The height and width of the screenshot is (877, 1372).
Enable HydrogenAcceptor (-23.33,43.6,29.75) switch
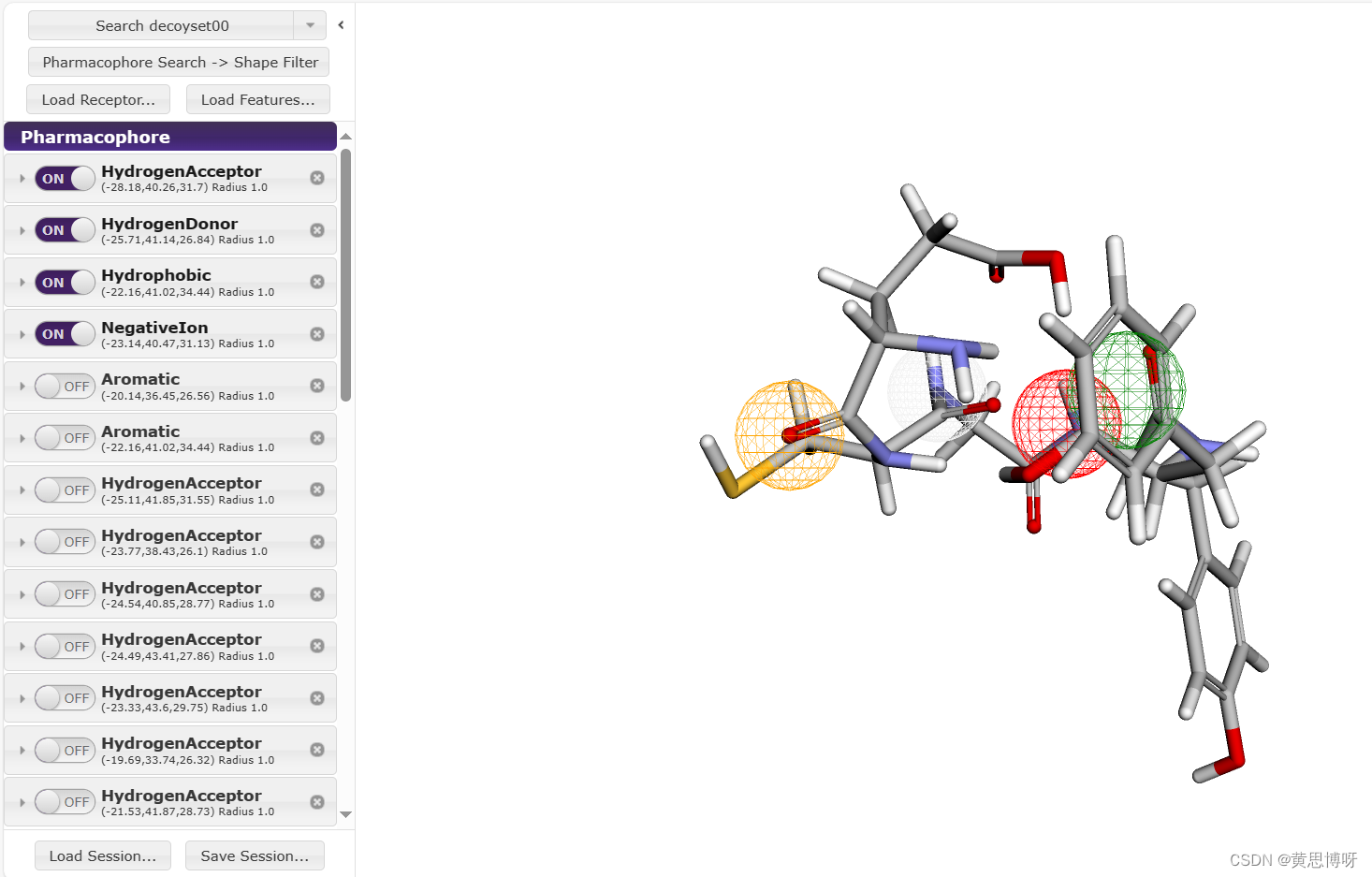coord(65,698)
